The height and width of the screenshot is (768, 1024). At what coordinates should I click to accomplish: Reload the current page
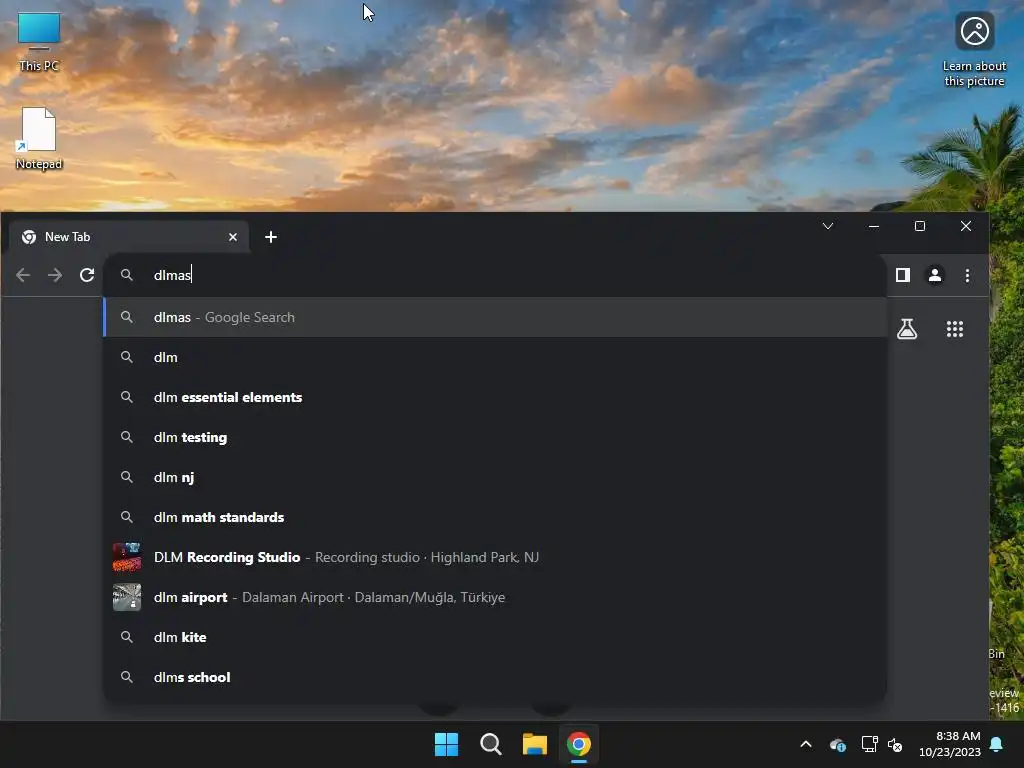tap(87, 275)
